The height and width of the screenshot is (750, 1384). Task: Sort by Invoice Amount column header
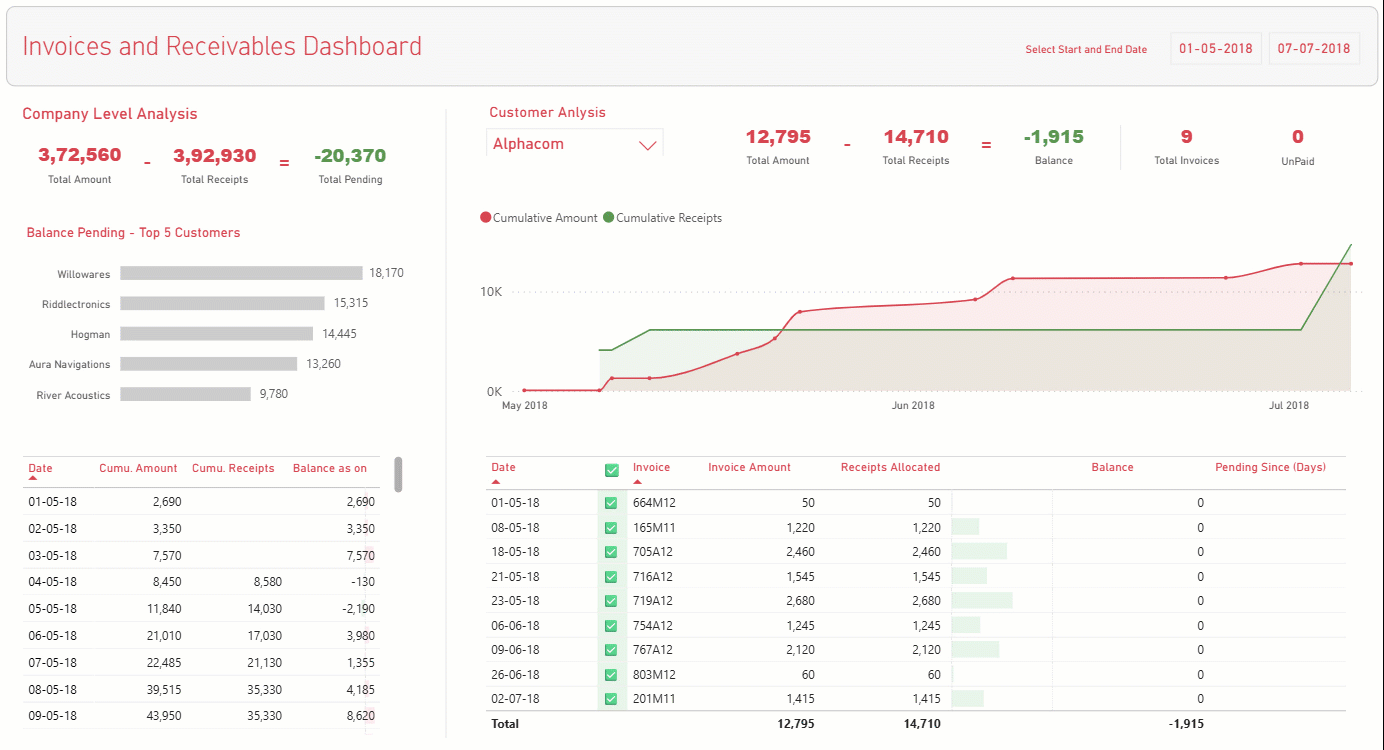[749, 467]
